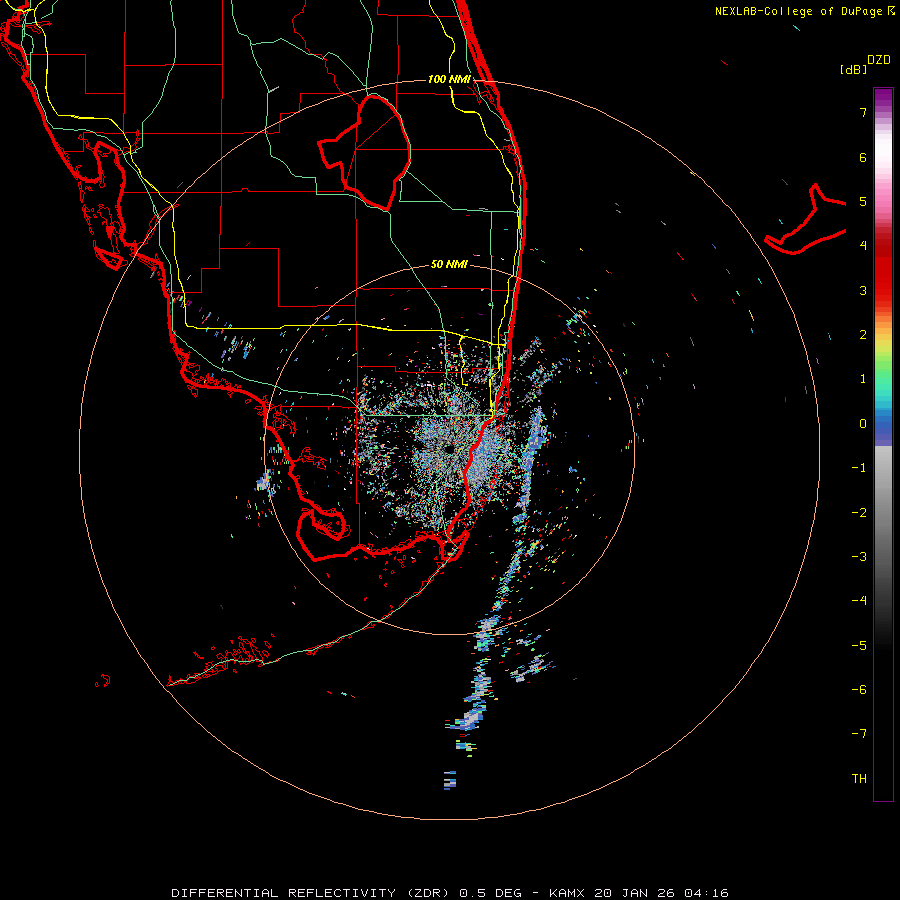Image resolution: width=900 pixels, height=900 pixels.
Task: Click the "50 NMI" range ring label
Action: [449, 265]
